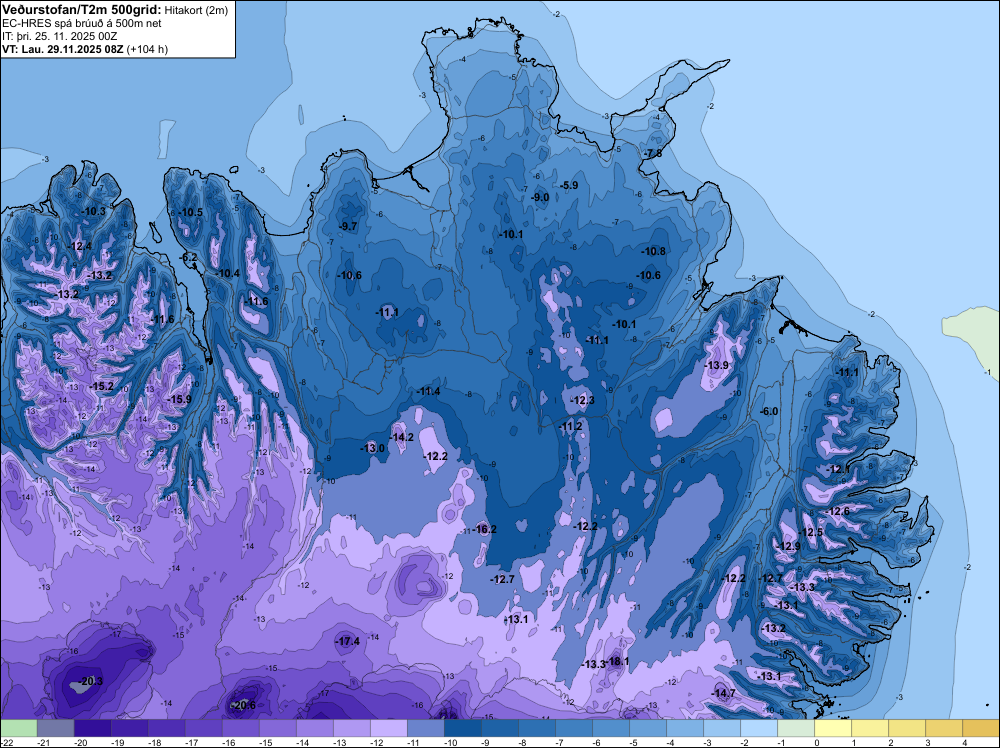1000x748 pixels.
Task: Pick the -15 legend color swatch
Action: 277,728
